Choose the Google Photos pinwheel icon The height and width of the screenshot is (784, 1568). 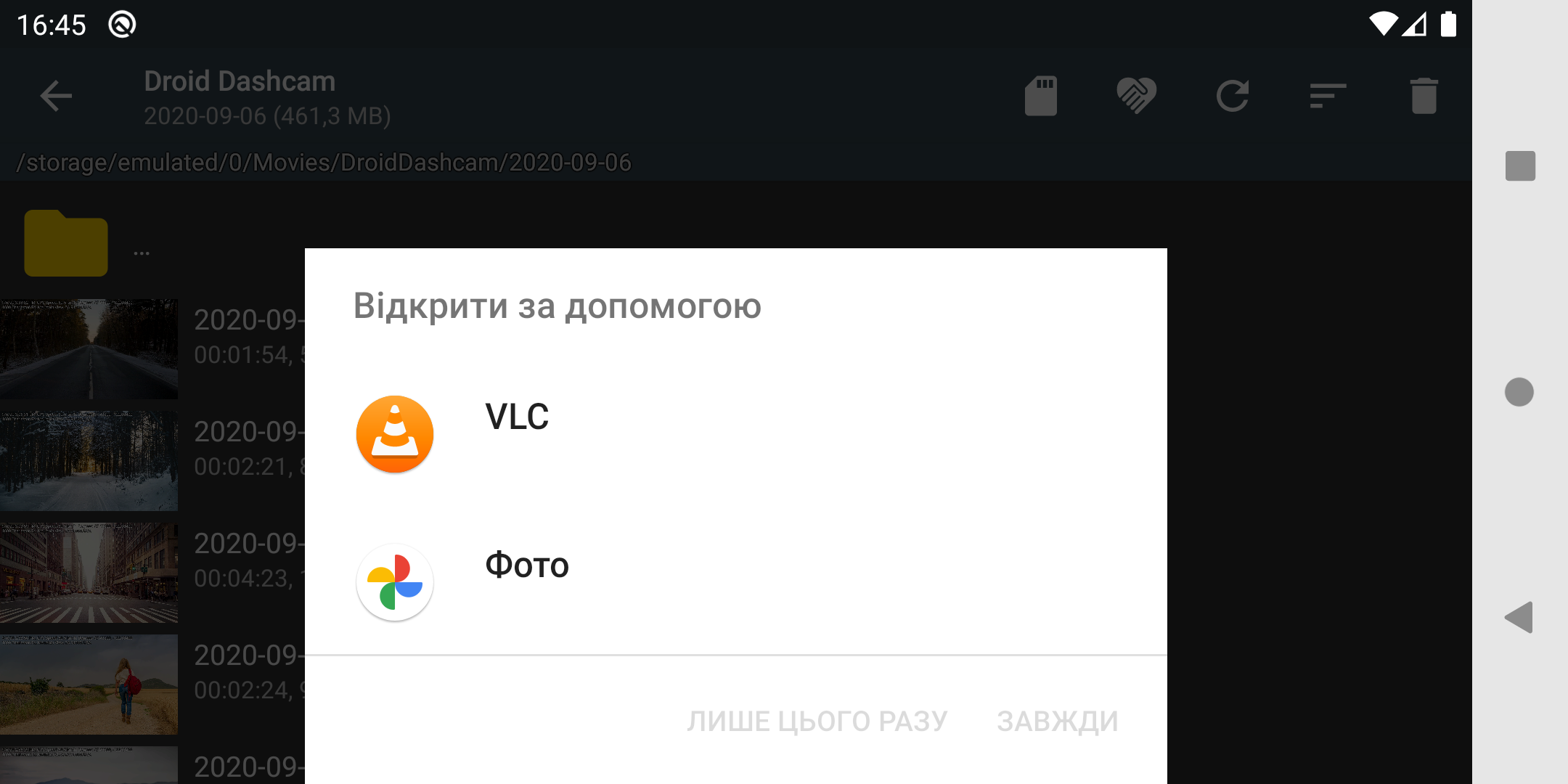pos(395,582)
